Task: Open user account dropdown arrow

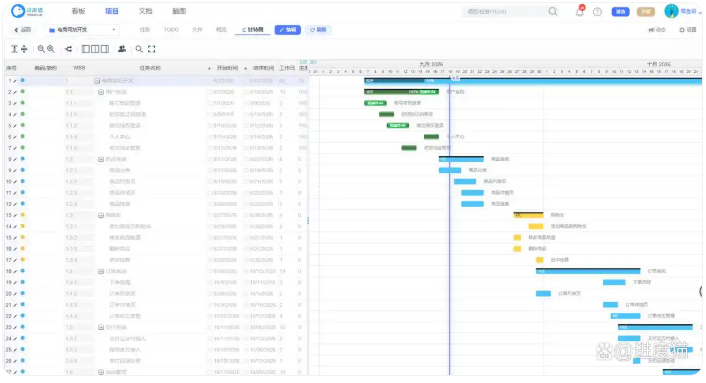Action: [x=700, y=12]
